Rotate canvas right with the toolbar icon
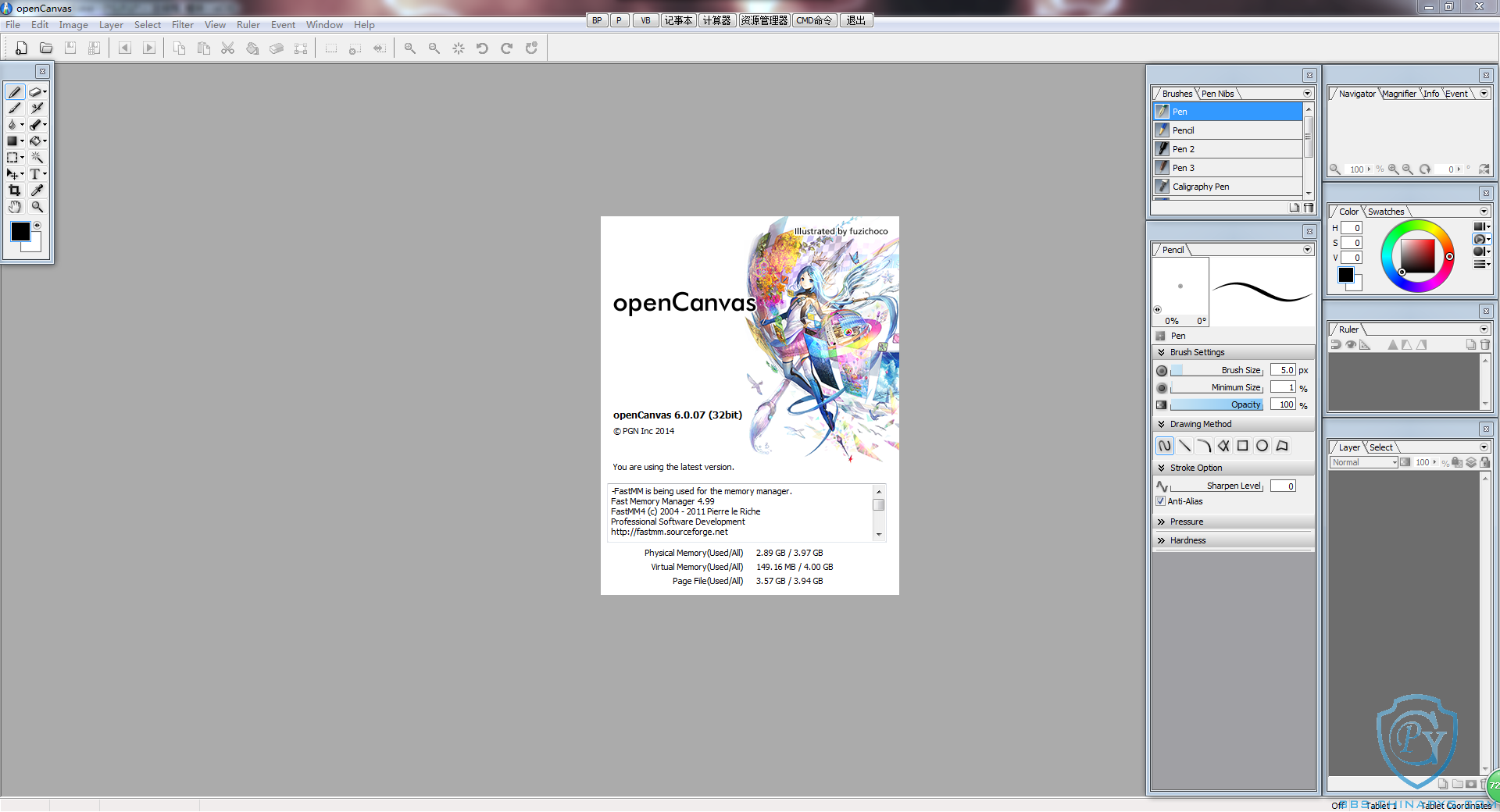1500x812 pixels. 507,48
